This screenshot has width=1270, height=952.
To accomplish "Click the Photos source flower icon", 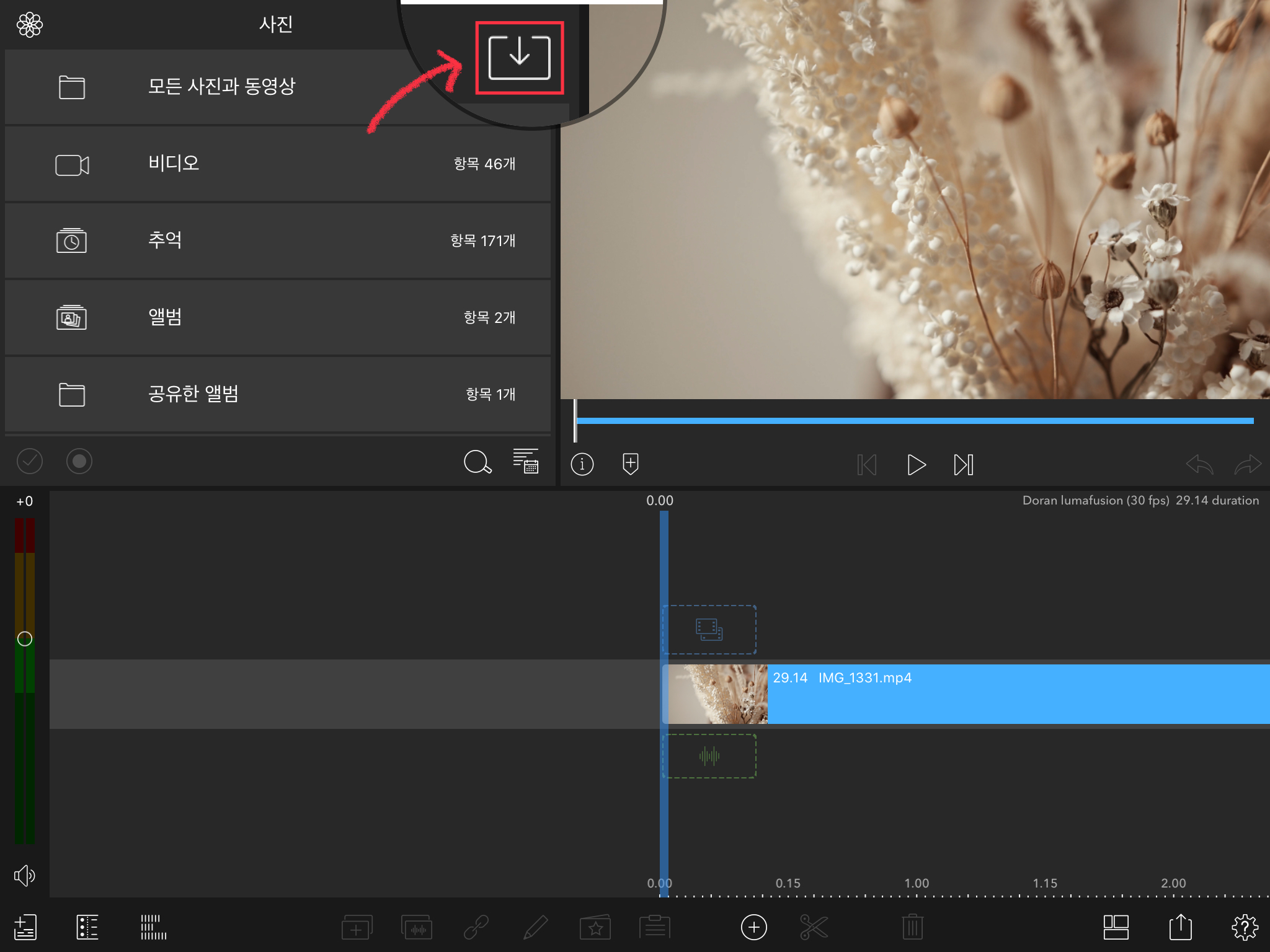I will pyautogui.click(x=29, y=25).
